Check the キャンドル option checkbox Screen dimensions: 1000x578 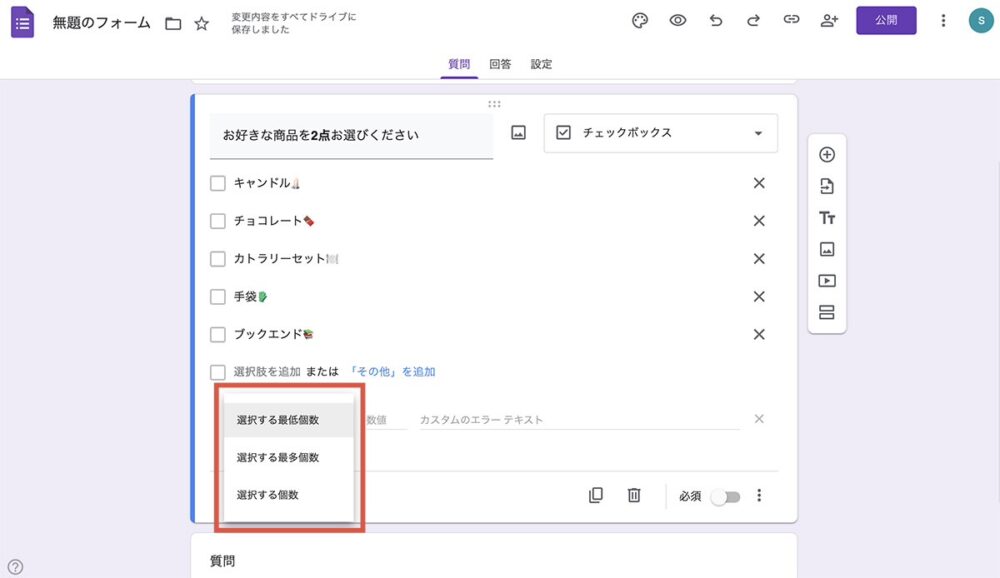pyautogui.click(x=217, y=183)
